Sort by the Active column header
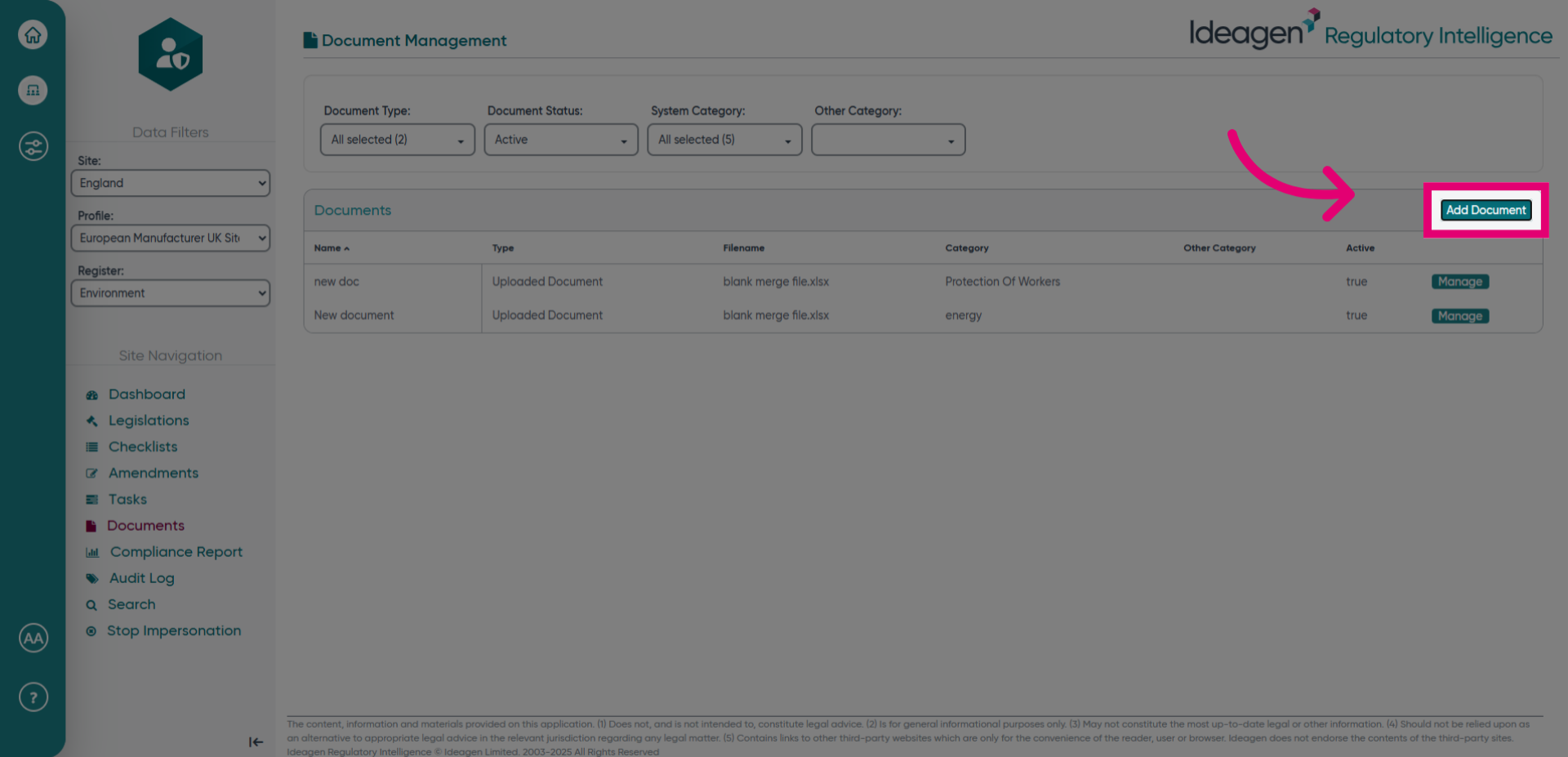The height and width of the screenshot is (757, 1568). pos(1360,248)
